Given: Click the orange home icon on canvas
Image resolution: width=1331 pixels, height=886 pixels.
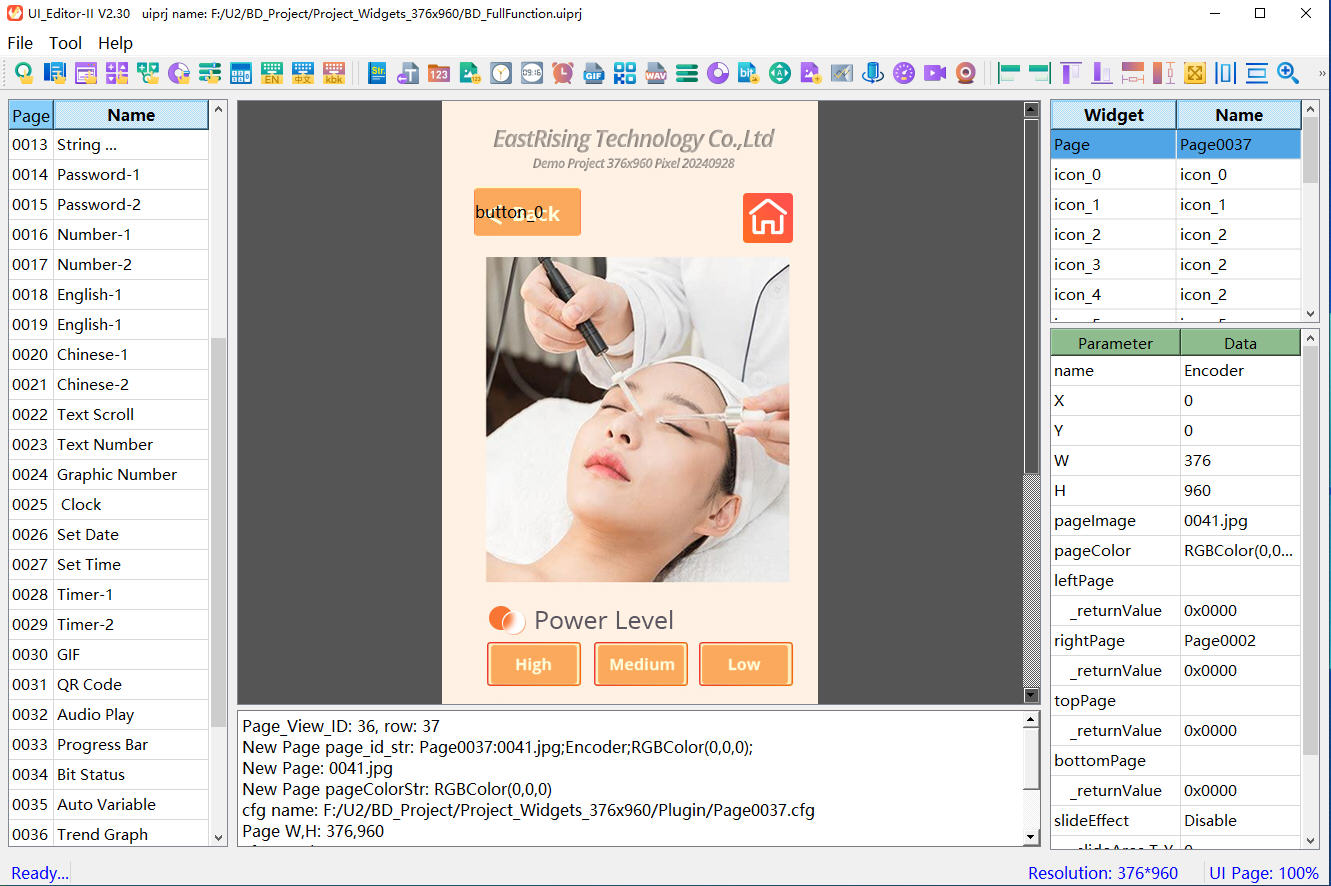Looking at the screenshot, I should (768, 218).
